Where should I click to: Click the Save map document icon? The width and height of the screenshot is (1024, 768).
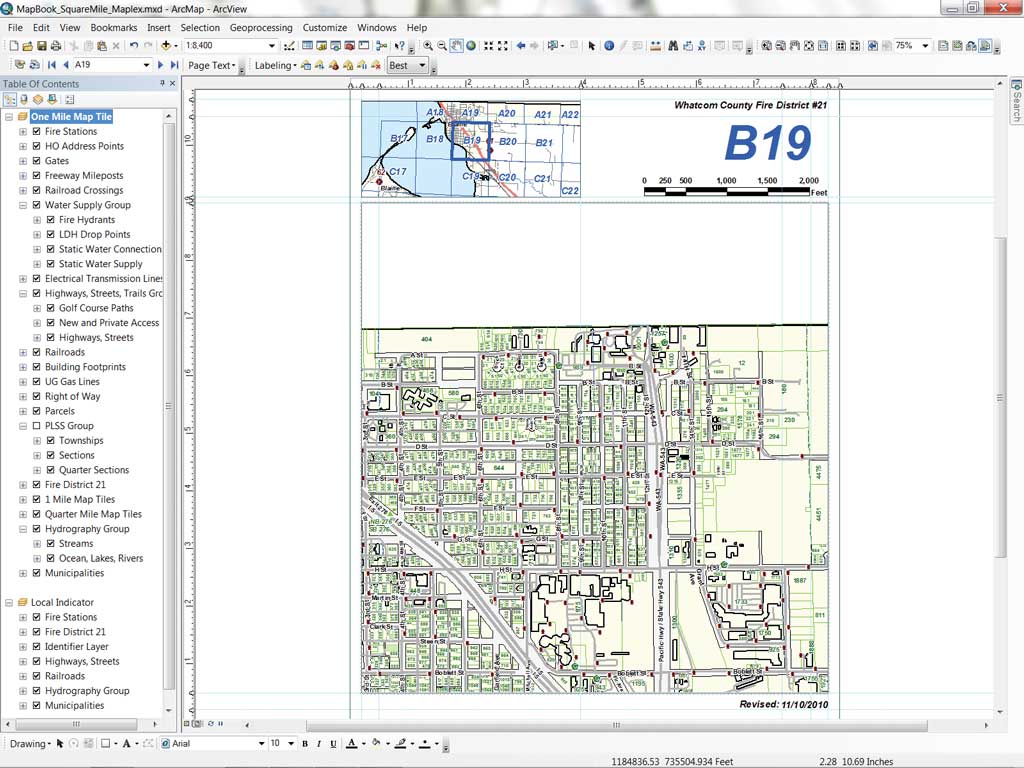point(42,46)
